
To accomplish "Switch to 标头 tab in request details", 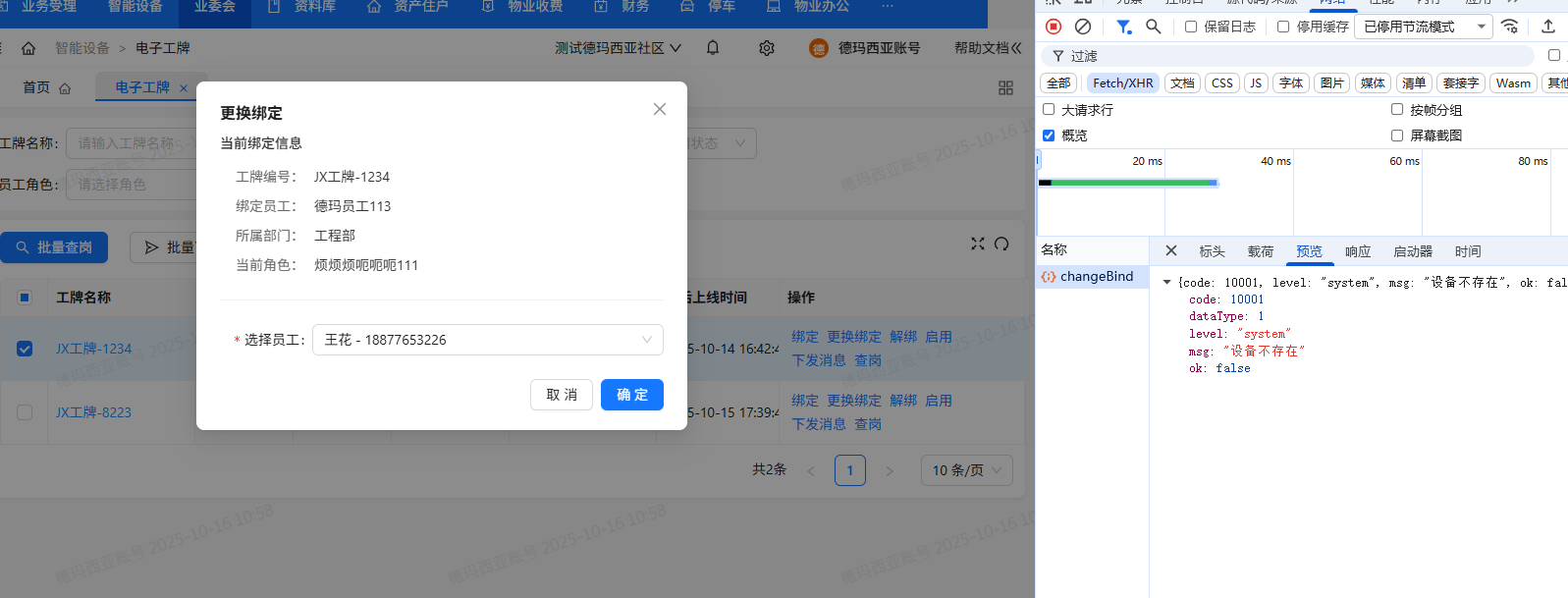I will (1213, 251).
